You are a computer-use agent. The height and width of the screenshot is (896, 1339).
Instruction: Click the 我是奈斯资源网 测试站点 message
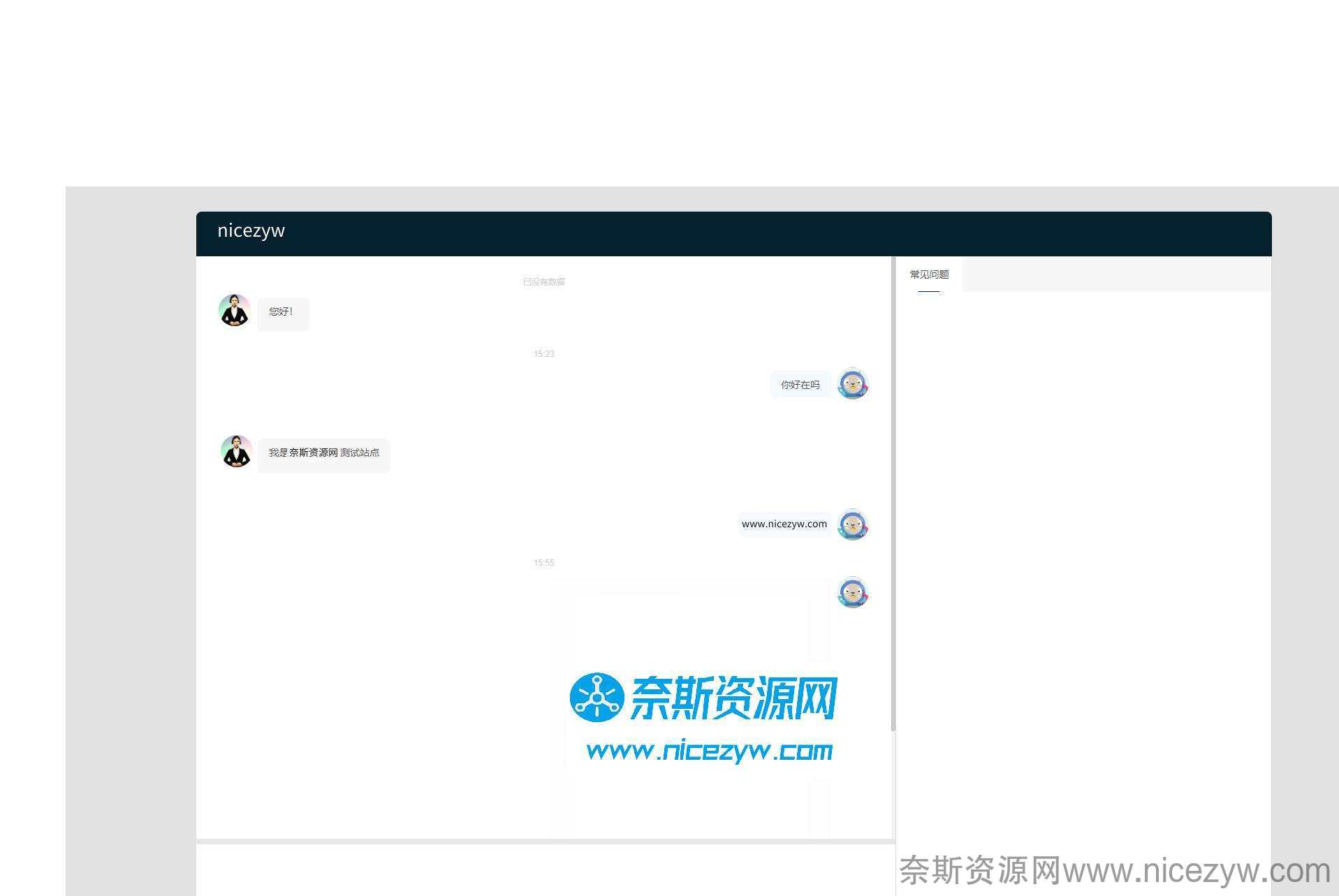pos(324,455)
